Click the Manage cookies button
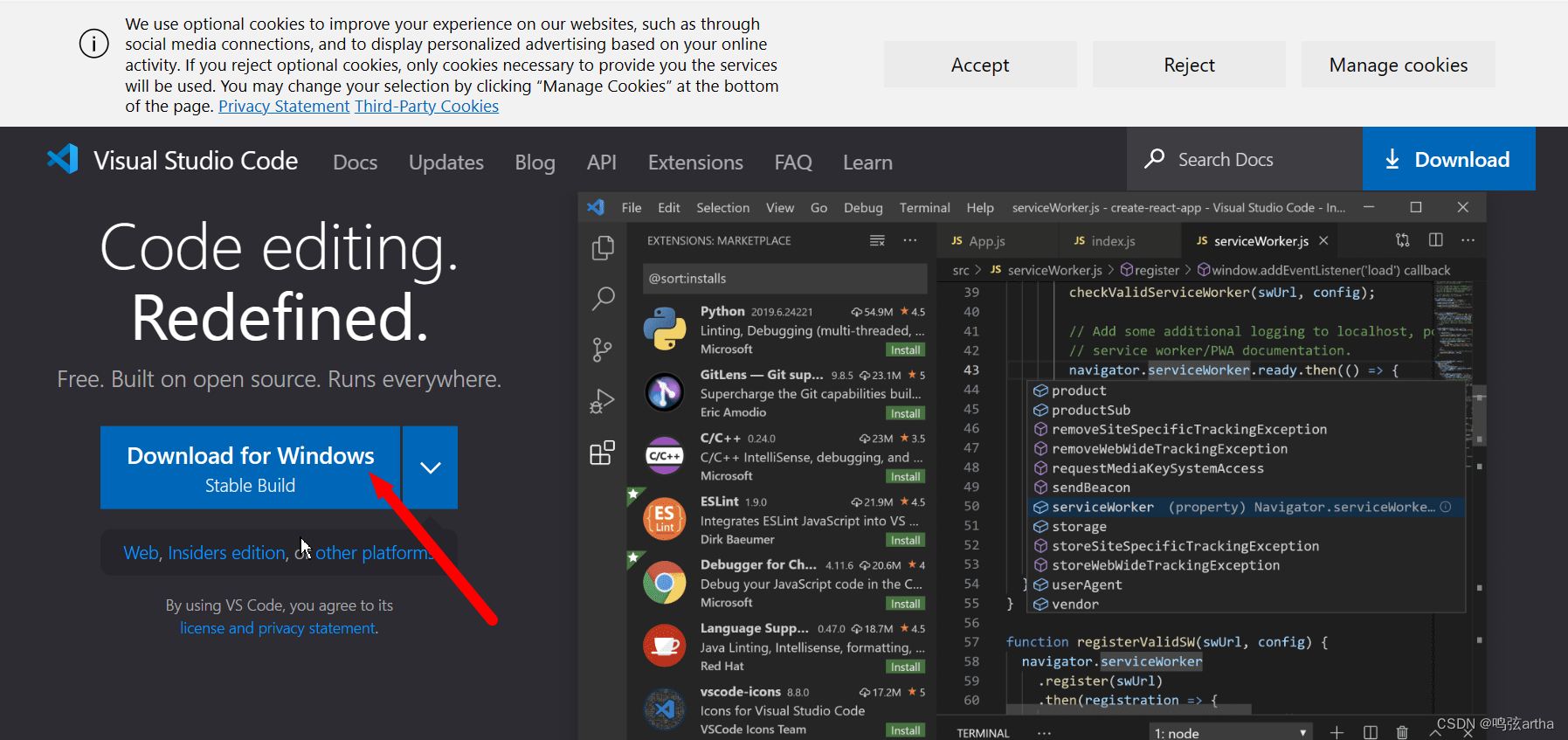The width and height of the screenshot is (1568, 740). click(x=1398, y=65)
